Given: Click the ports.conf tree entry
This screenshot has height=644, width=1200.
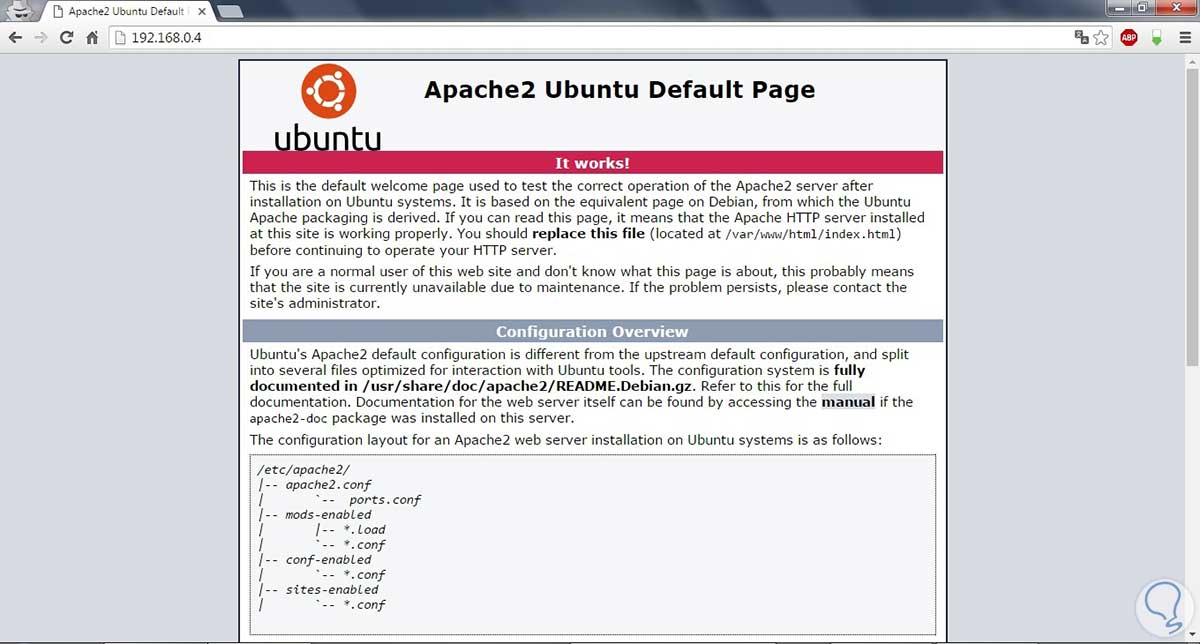Looking at the screenshot, I should point(385,500).
